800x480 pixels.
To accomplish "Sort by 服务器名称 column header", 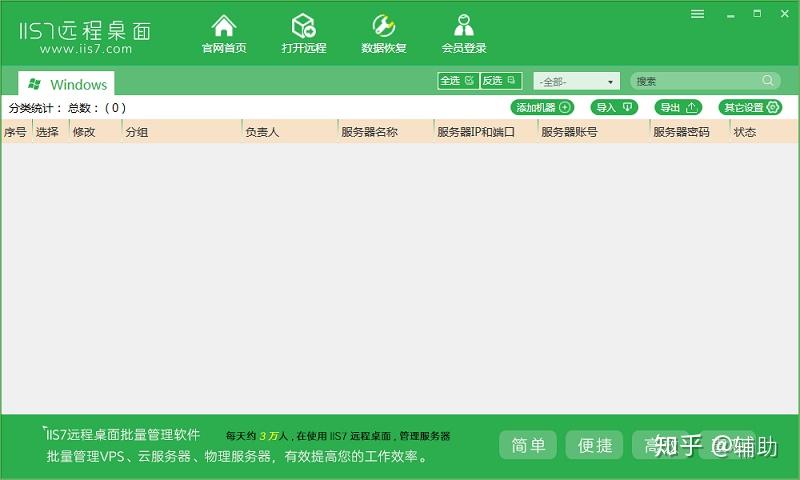I will point(386,132).
